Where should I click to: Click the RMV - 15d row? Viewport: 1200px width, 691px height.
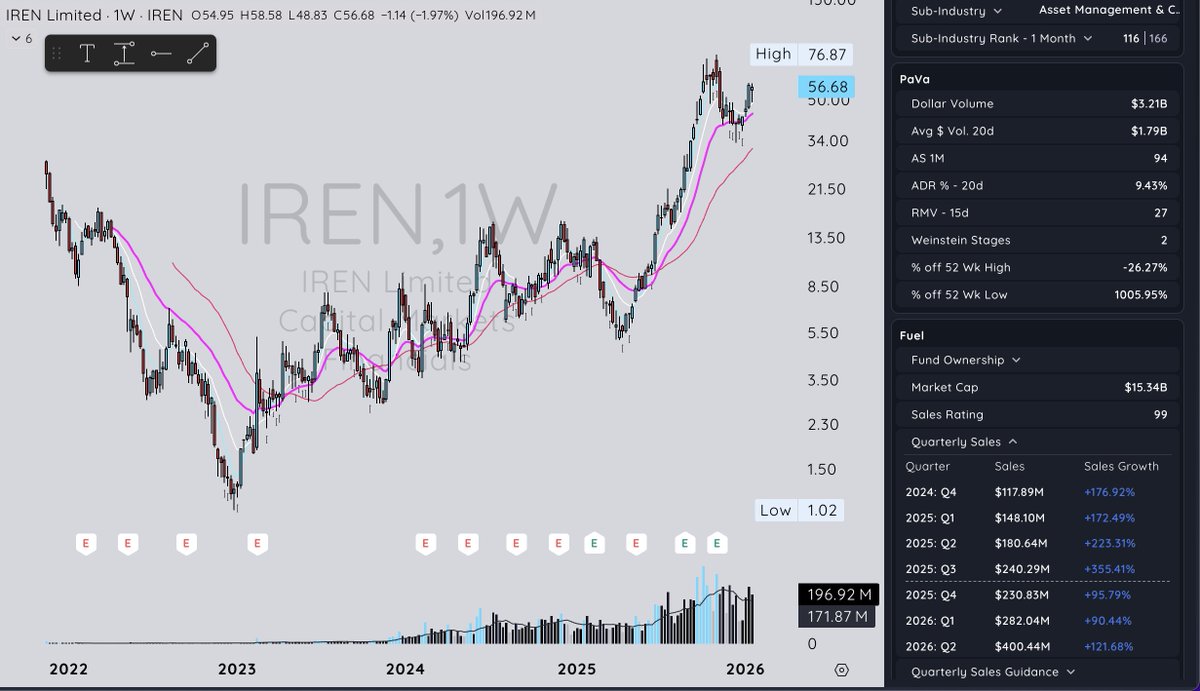[x=1039, y=213]
